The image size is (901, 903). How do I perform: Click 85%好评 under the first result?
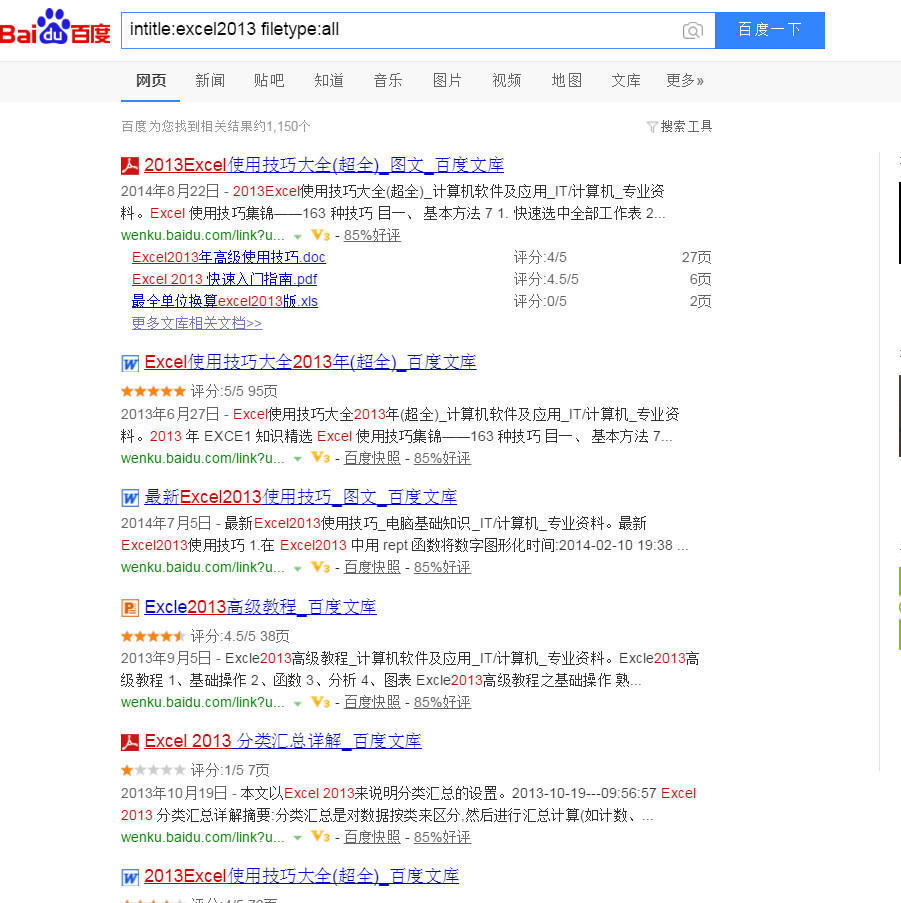coord(372,236)
